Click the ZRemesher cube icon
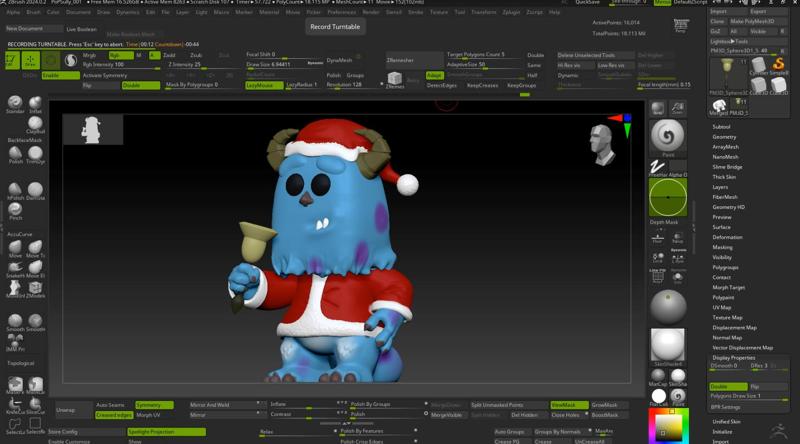 (394, 79)
